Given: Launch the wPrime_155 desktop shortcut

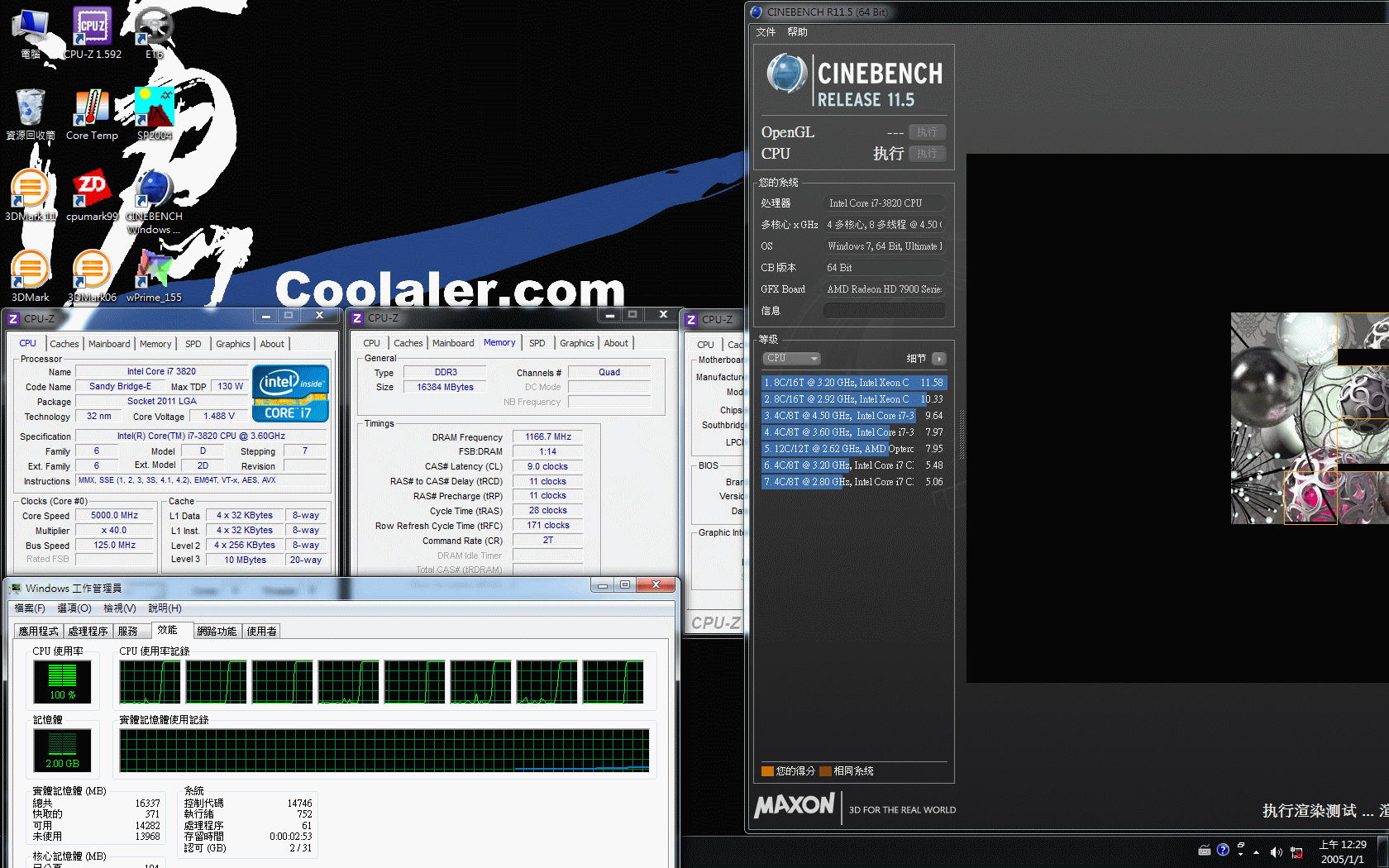Looking at the screenshot, I should coord(154,276).
